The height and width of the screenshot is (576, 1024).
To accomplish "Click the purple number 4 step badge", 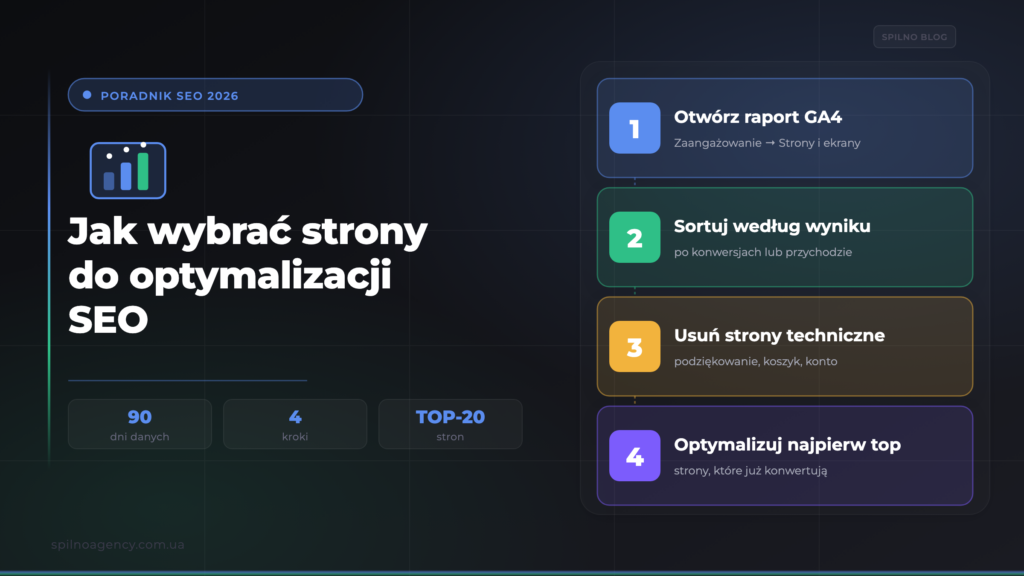I will point(635,455).
